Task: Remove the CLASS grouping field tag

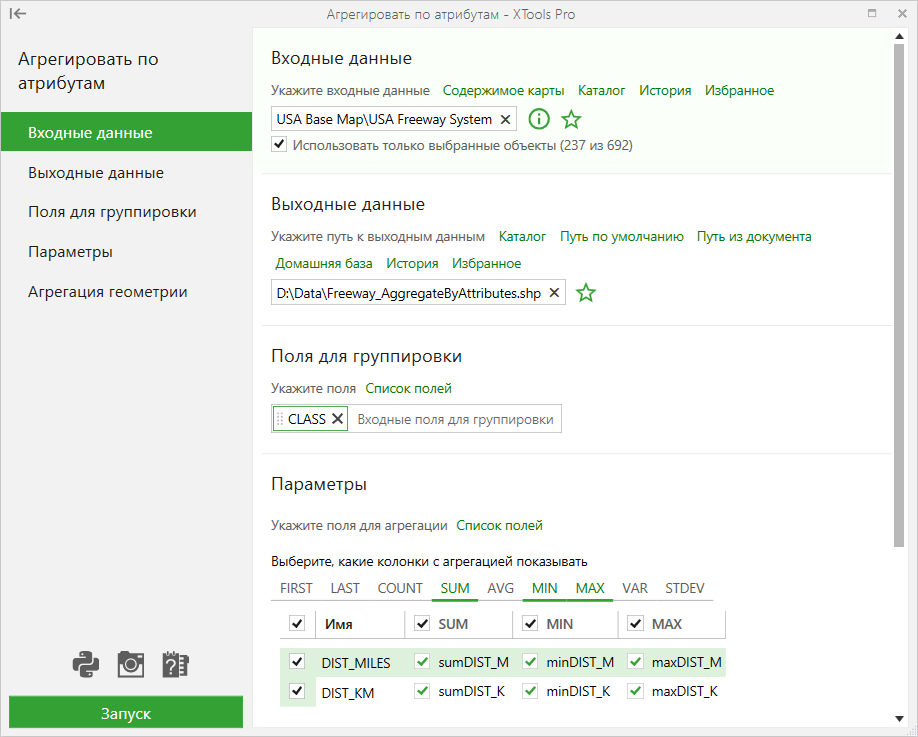Action: point(337,419)
